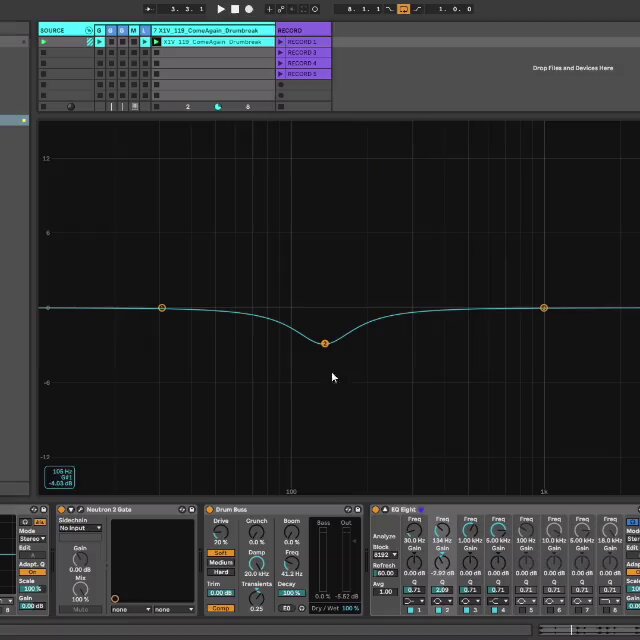Toggle the Drum Buss Comp switch

point(221,608)
